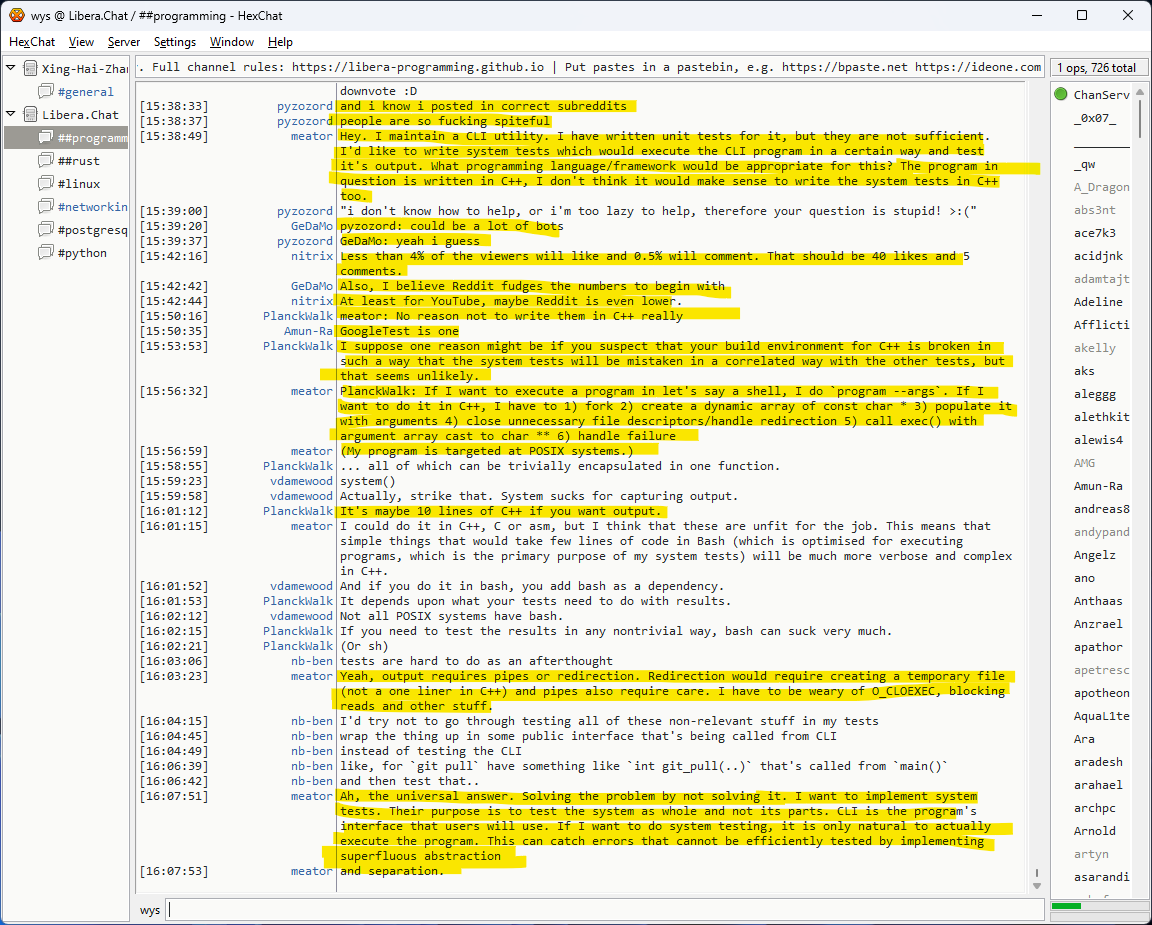The height and width of the screenshot is (925, 1152).
Task: Click the ##rust channel chat icon
Action: point(45,161)
